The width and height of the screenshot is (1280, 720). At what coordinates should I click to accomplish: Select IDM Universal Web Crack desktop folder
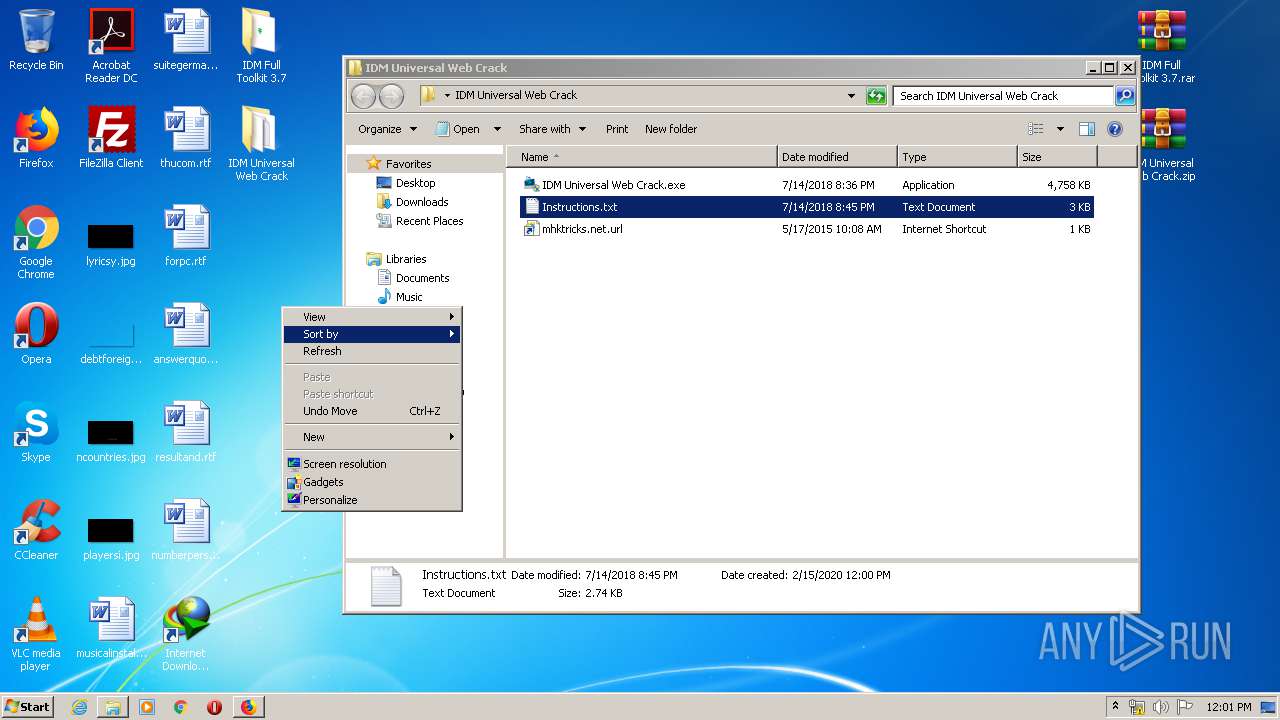tap(261, 144)
